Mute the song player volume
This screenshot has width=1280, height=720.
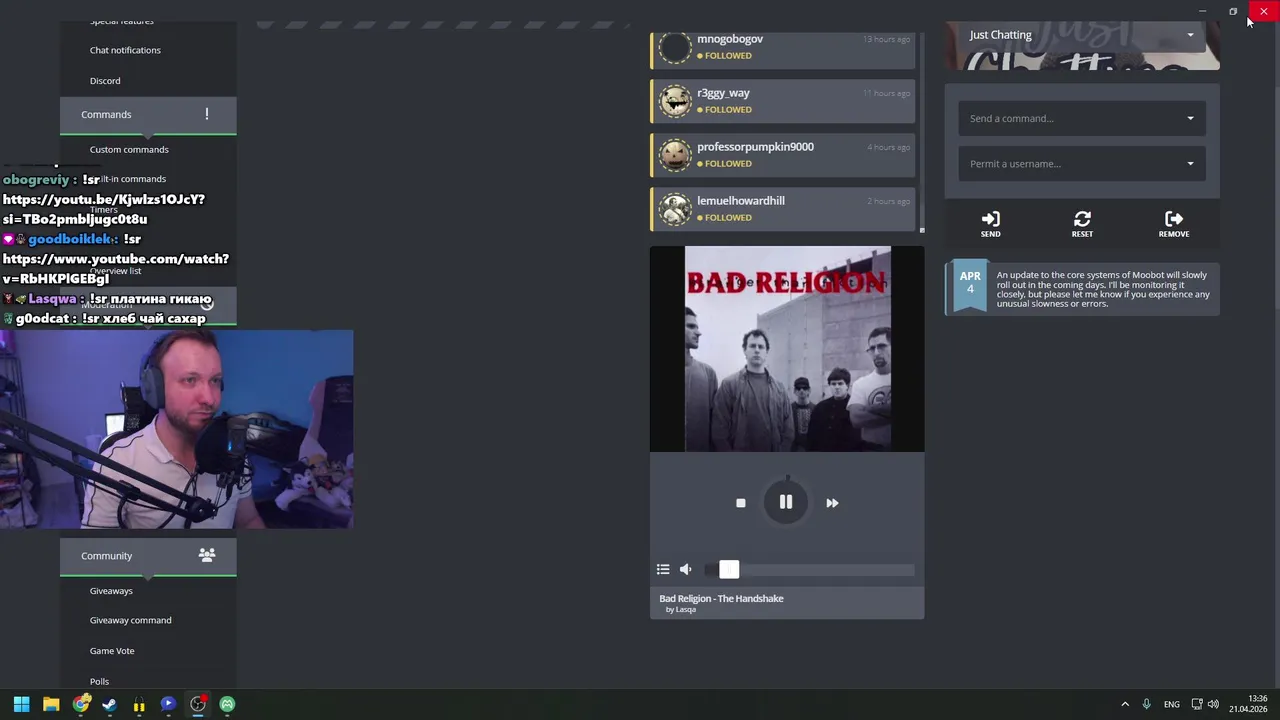pos(686,569)
